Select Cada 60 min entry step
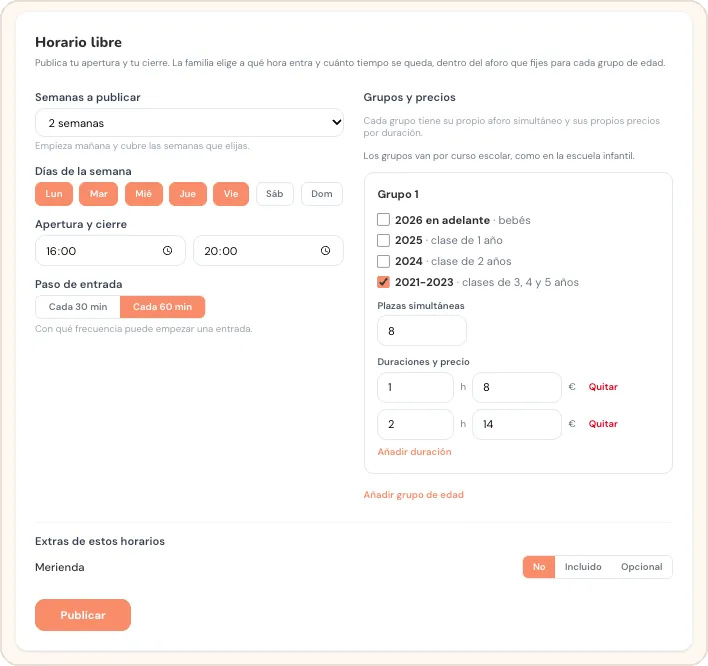The height and width of the screenshot is (666, 708). point(163,307)
